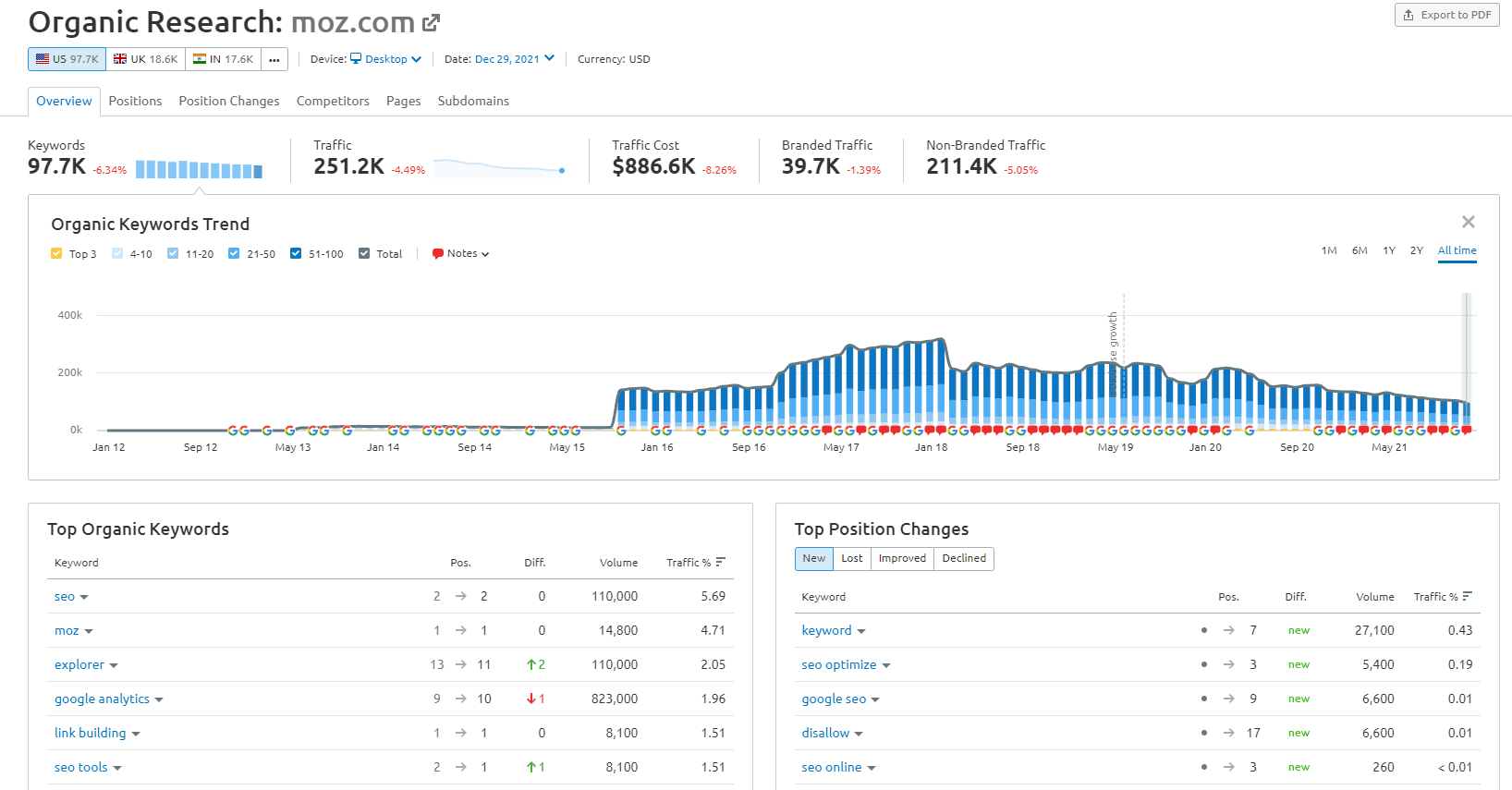Image resolution: width=1512 pixels, height=790 pixels.
Task: Select the 1M time range
Action: pyautogui.click(x=1329, y=250)
